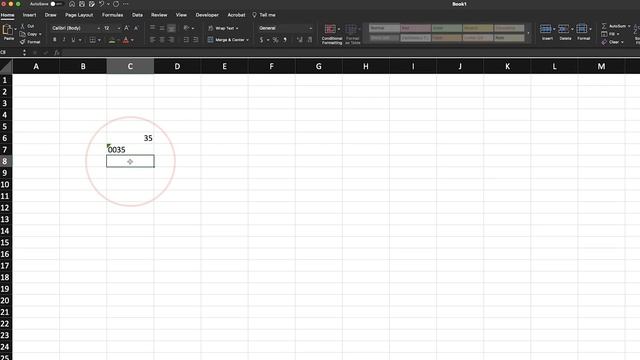The height and width of the screenshot is (360, 640).
Task: Select top align icon
Action: pos(152,28)
